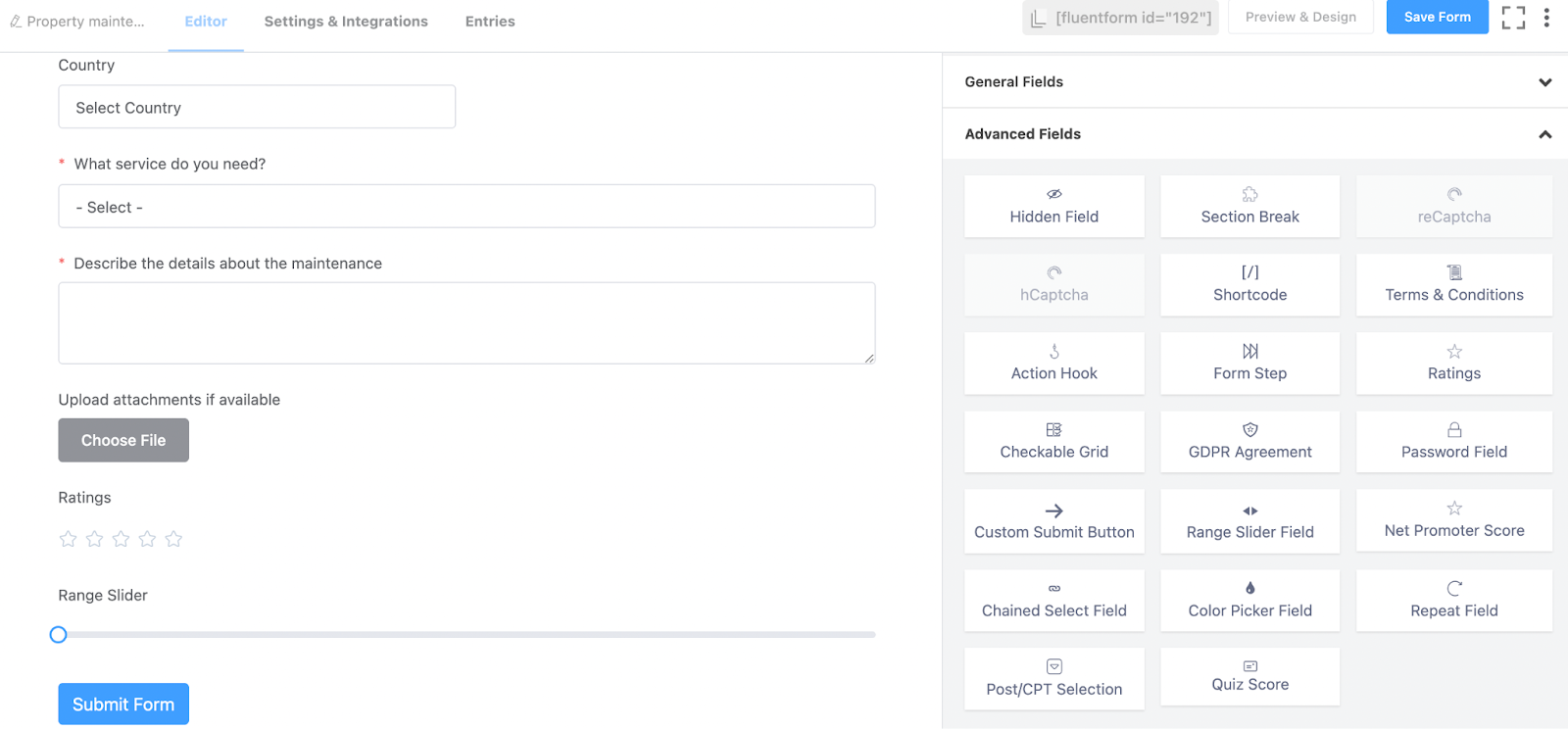Click the first rating star
The height and width of the screenshot is (729, 1568).
click(68, 539)
